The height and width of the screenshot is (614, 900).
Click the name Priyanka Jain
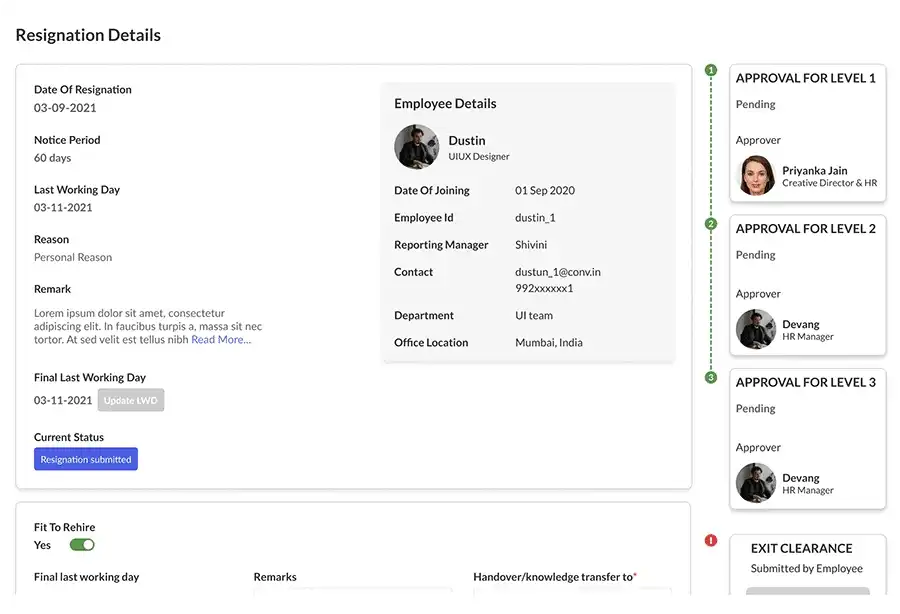coord(814,170)
